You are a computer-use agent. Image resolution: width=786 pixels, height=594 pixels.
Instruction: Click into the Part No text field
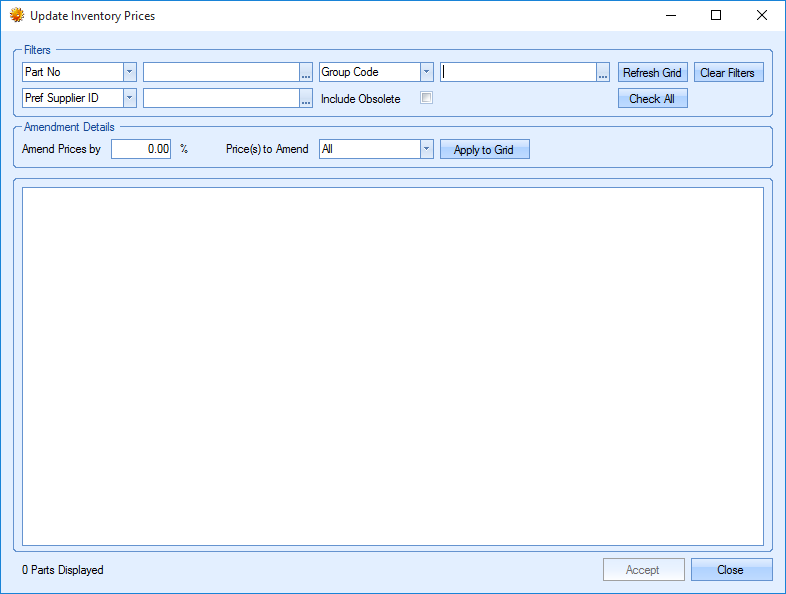pos(221,72)
